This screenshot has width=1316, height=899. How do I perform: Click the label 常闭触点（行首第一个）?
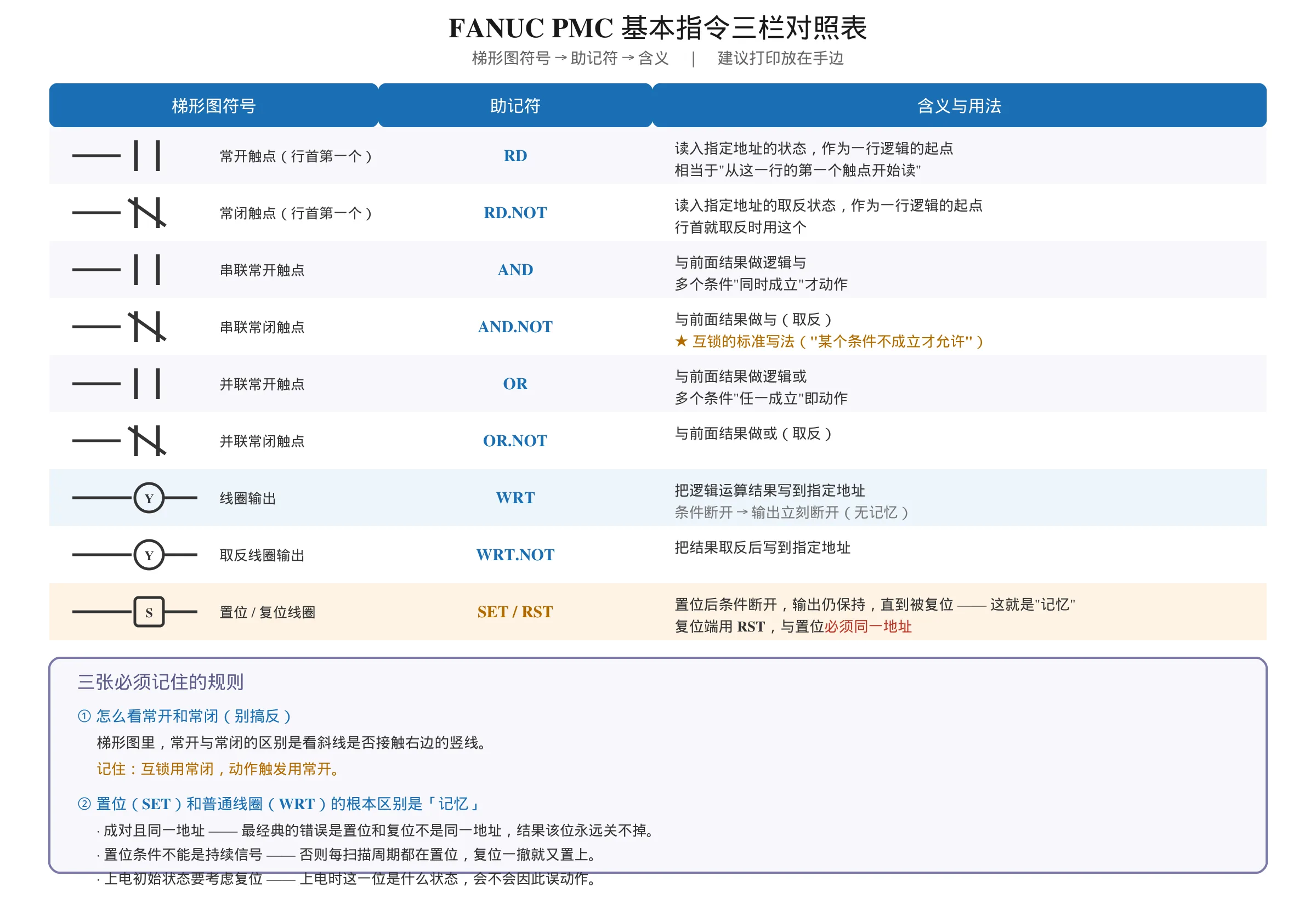(x=297, y=213)
